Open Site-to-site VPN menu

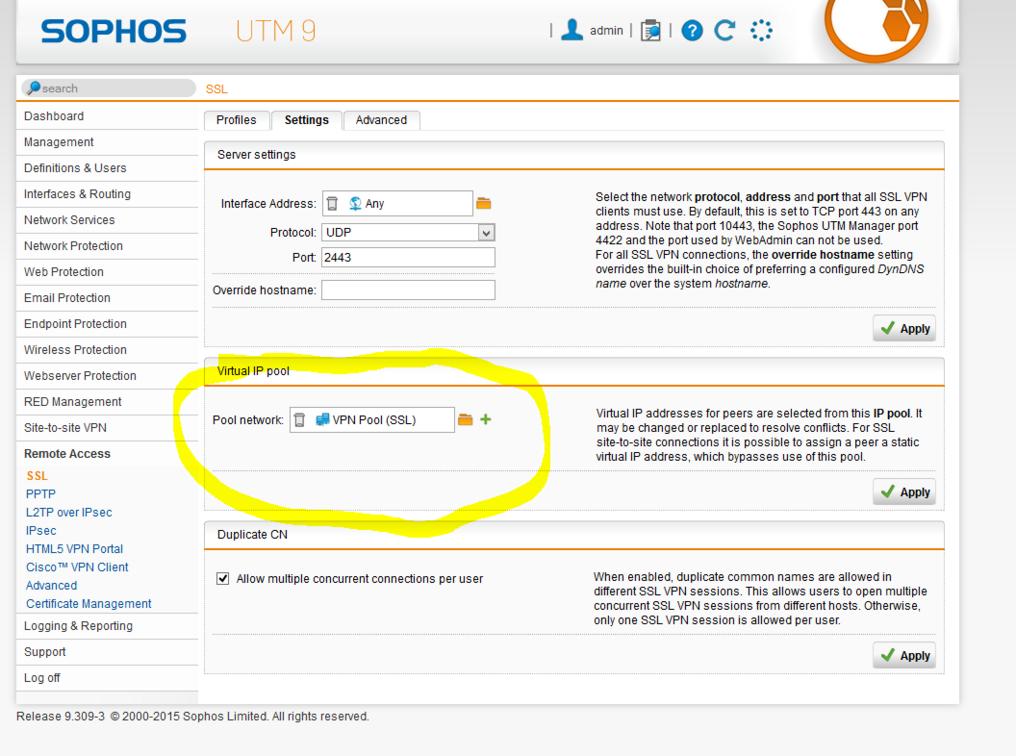pos(107,428)
